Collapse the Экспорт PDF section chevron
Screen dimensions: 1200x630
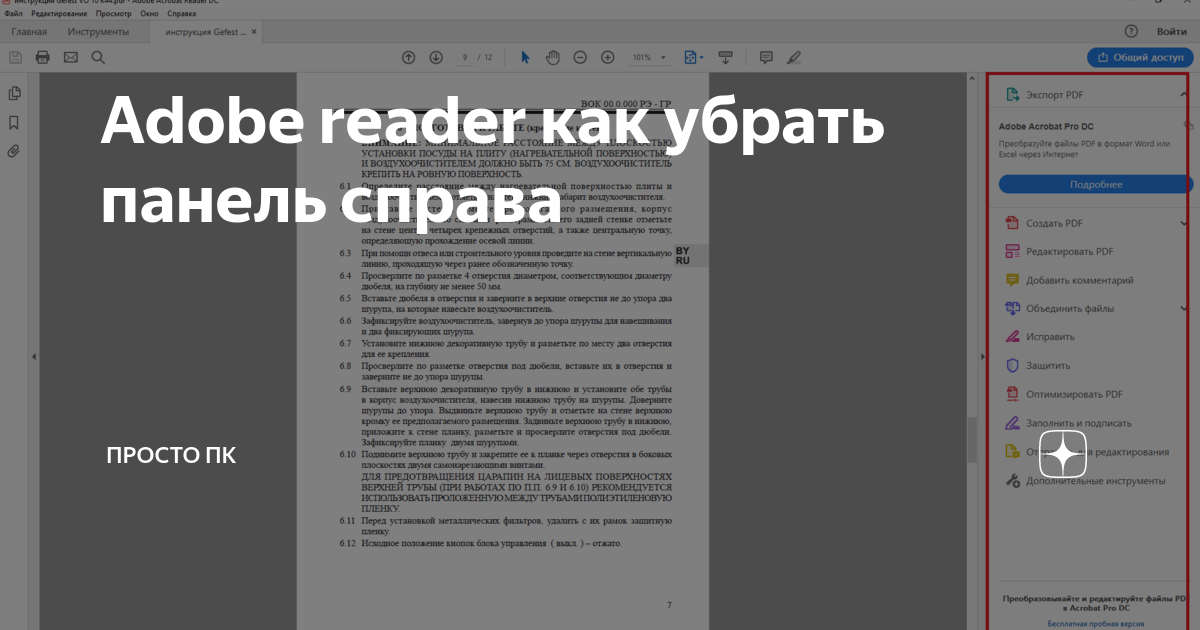(x=1184, y=94)
